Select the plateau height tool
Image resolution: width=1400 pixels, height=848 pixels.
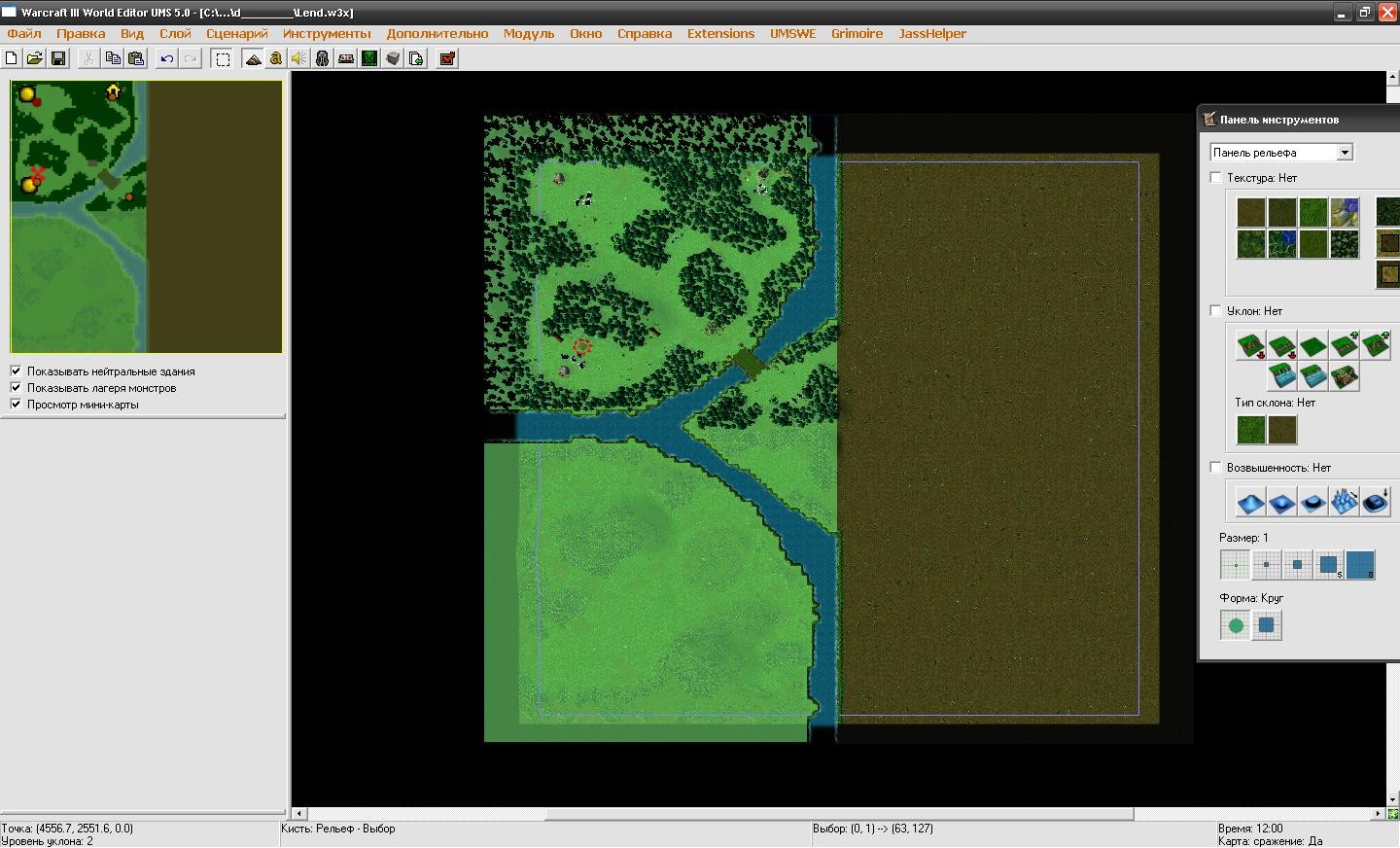pyautogui.click(x=1313, y=502)
